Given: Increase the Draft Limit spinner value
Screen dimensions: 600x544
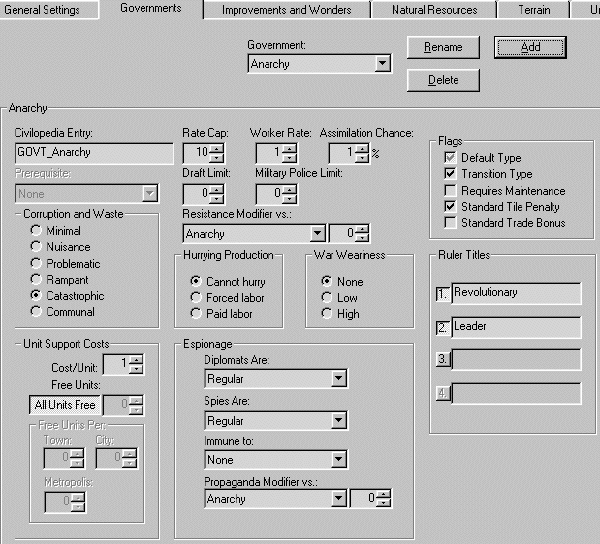Looking at the screenshot, I should click(217, 188).
